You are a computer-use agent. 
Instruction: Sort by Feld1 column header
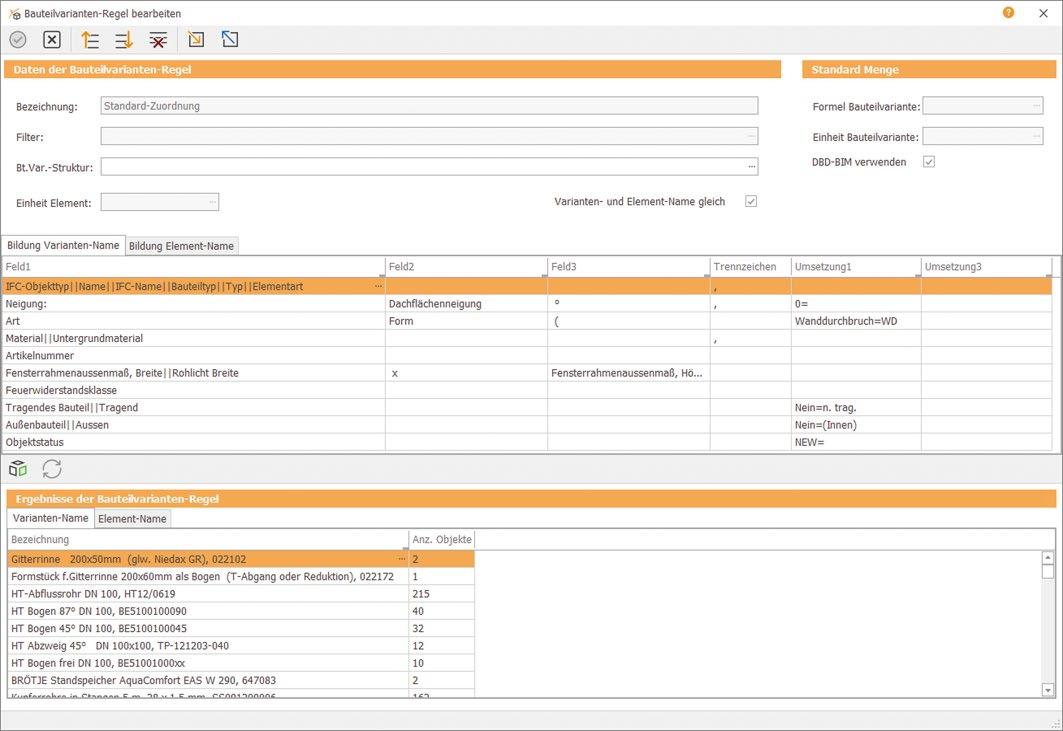click(194, 267)
